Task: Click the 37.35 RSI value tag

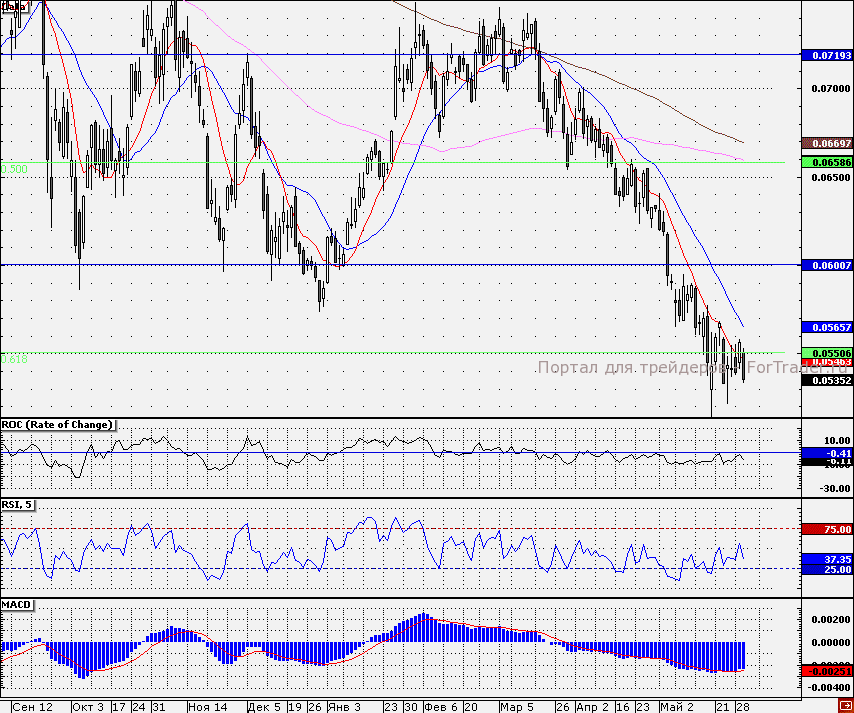Action: coord(827,559)
